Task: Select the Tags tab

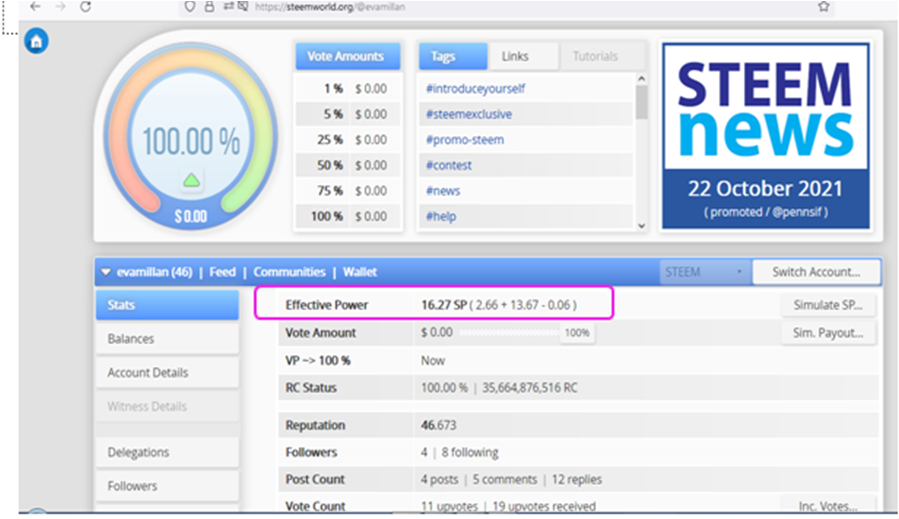Action: (453, 56)
